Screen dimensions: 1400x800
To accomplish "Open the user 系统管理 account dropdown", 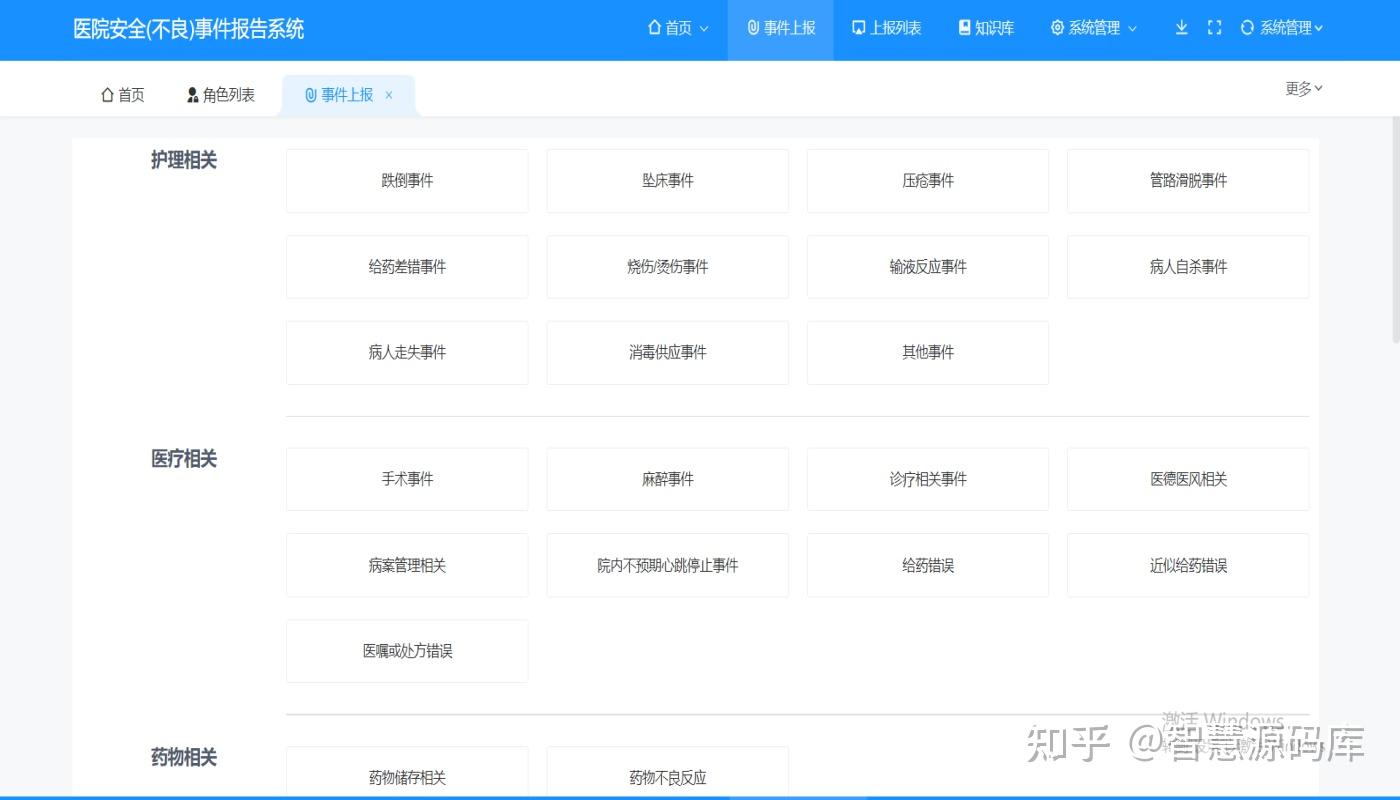I will tap(1282, 28).
